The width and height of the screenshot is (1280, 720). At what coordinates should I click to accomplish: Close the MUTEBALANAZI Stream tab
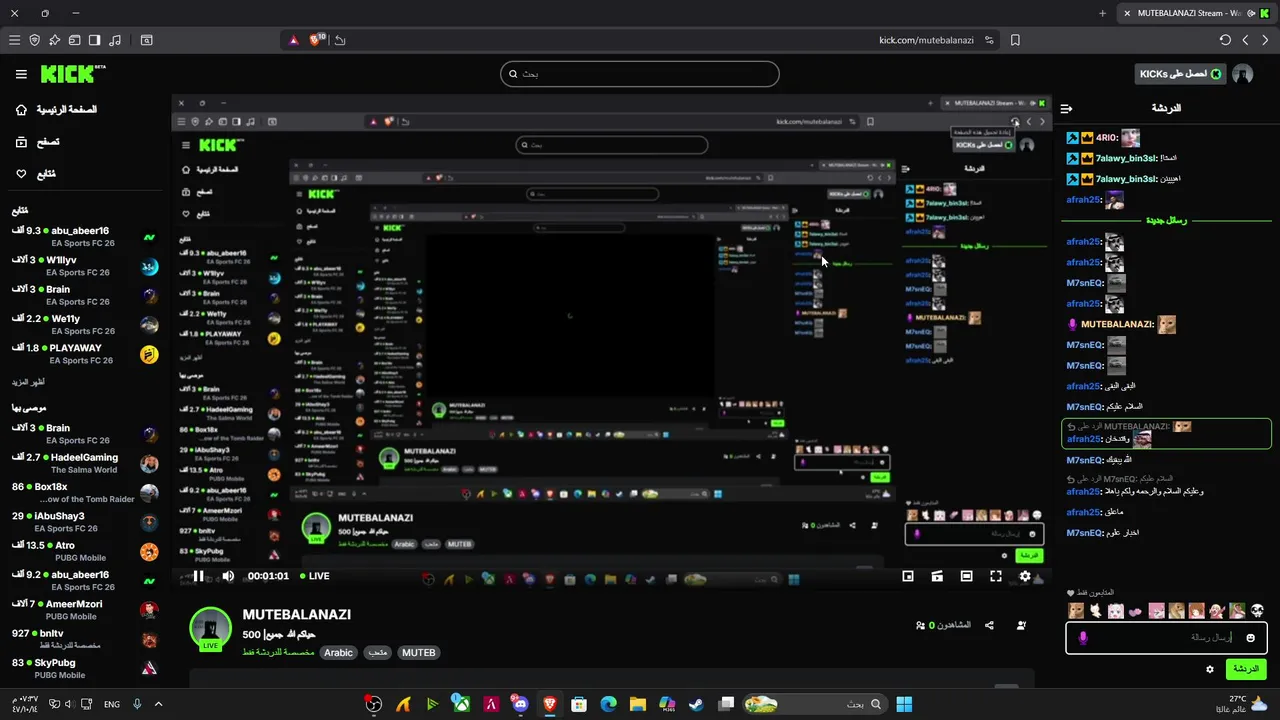click(x=1127, y=13)
